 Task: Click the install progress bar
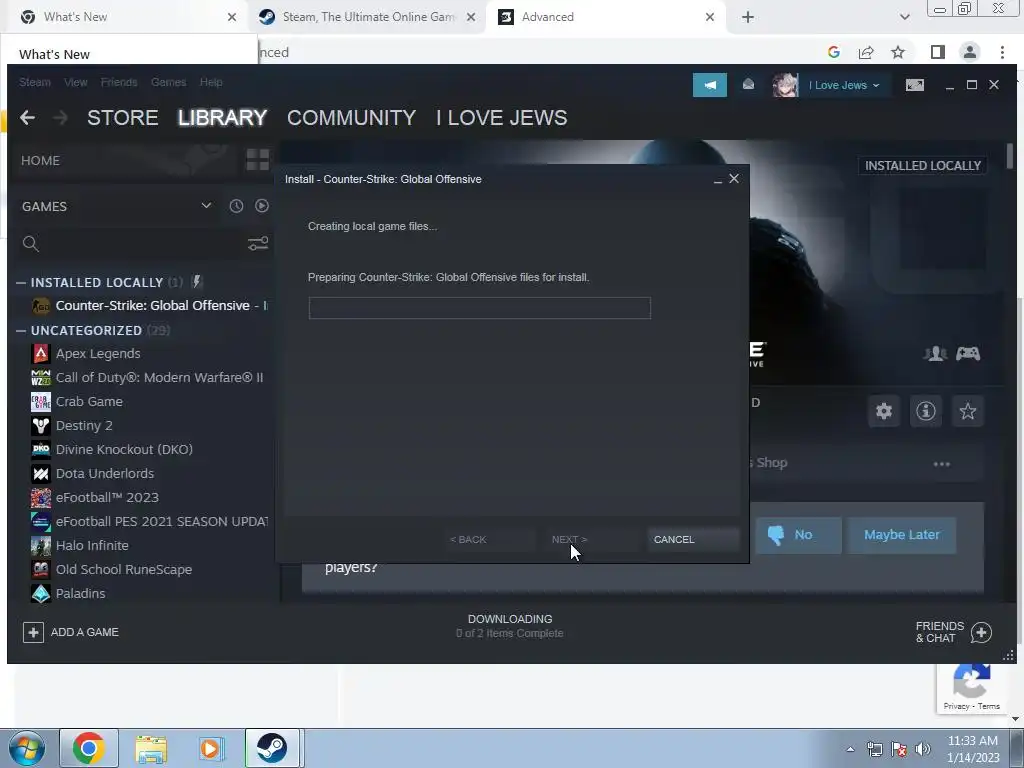479,308
